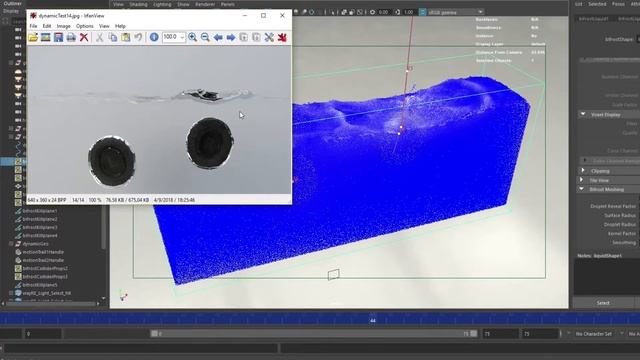Click the Save floppy-disk icon in IrfanView
This screenshot has height=360, width=640.
click(58, 38)
